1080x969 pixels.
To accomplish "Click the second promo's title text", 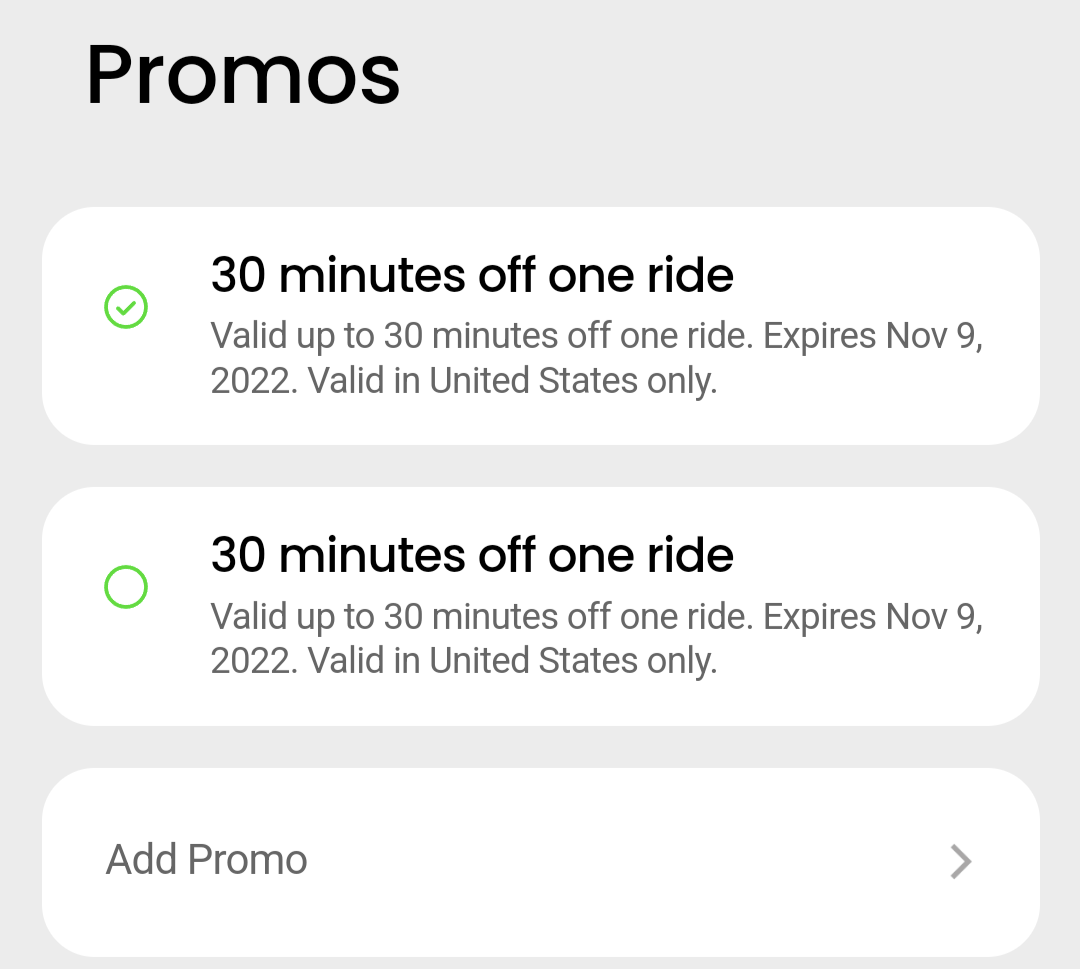I will click(x=471, y=554).
